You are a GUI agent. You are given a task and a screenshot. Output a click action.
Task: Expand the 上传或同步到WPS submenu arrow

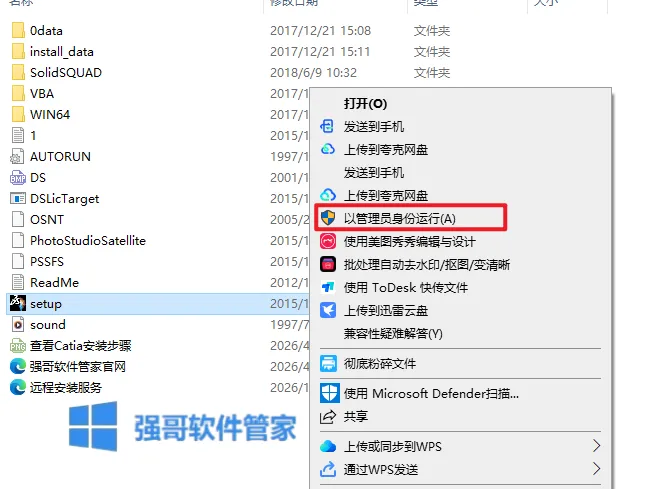point(596,446)
